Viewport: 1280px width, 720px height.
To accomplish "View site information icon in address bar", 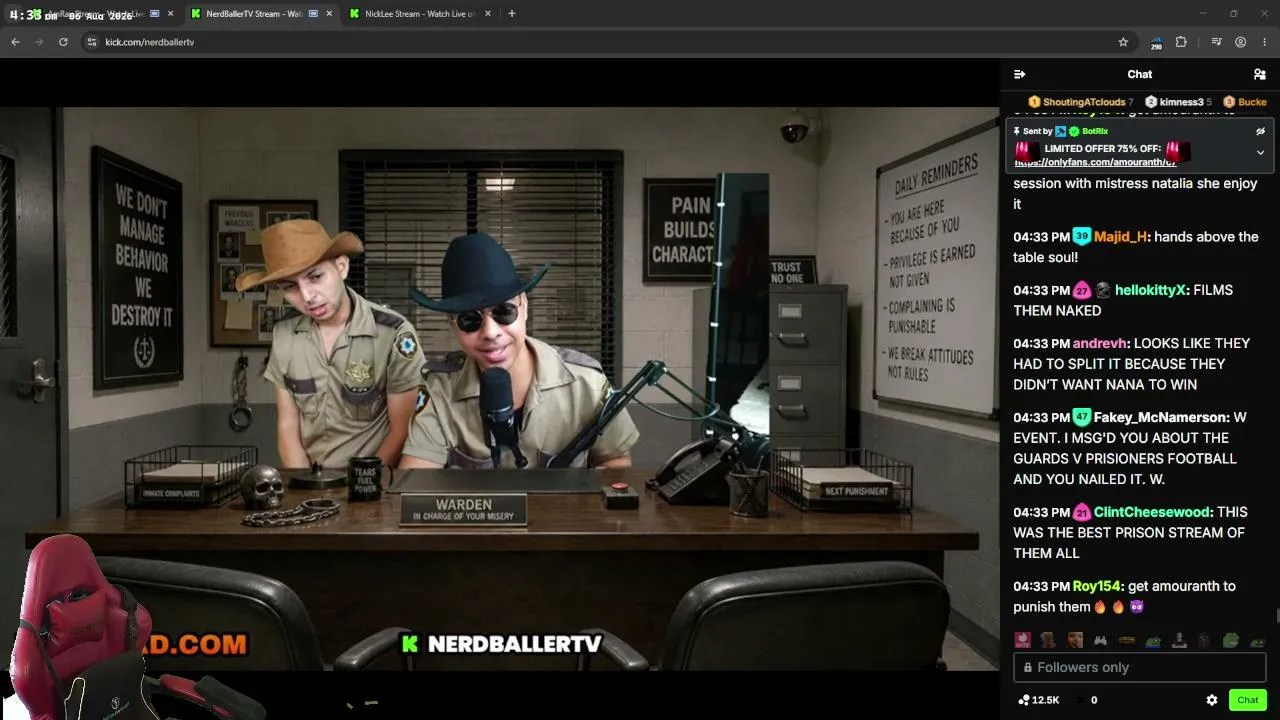I will point(91,42).
